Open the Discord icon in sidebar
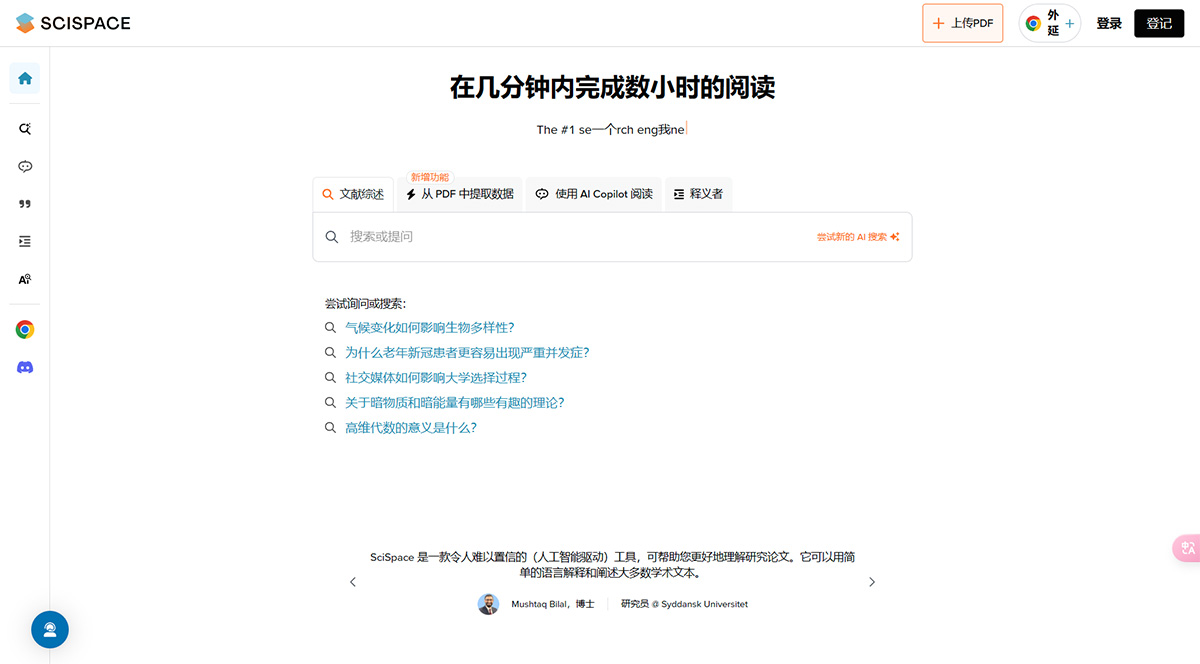 pos(23,366)
